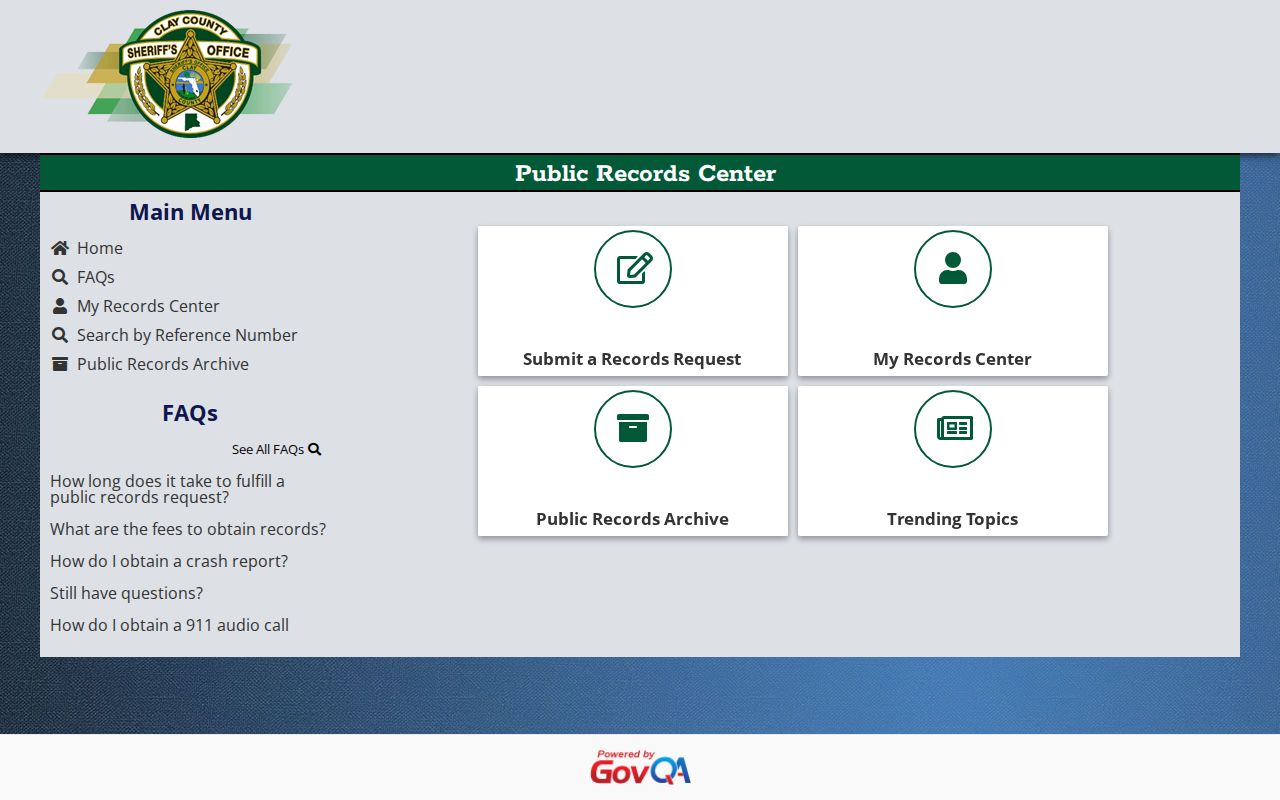Screen dimensions: 1280x800
Task: Click the Main Menu heading
Action: [x=191, y=212]
